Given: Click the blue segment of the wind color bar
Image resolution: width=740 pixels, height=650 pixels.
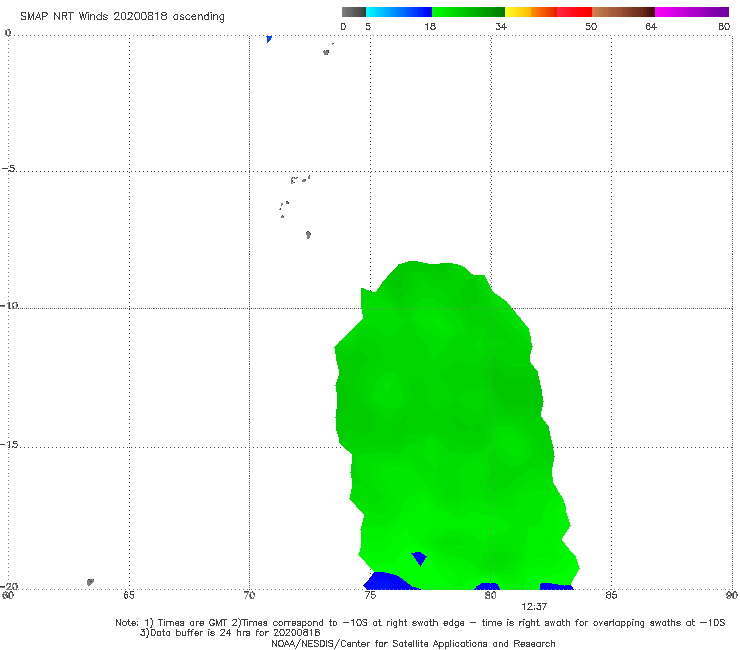Looking at the screenshot, I should coord(399,12).
